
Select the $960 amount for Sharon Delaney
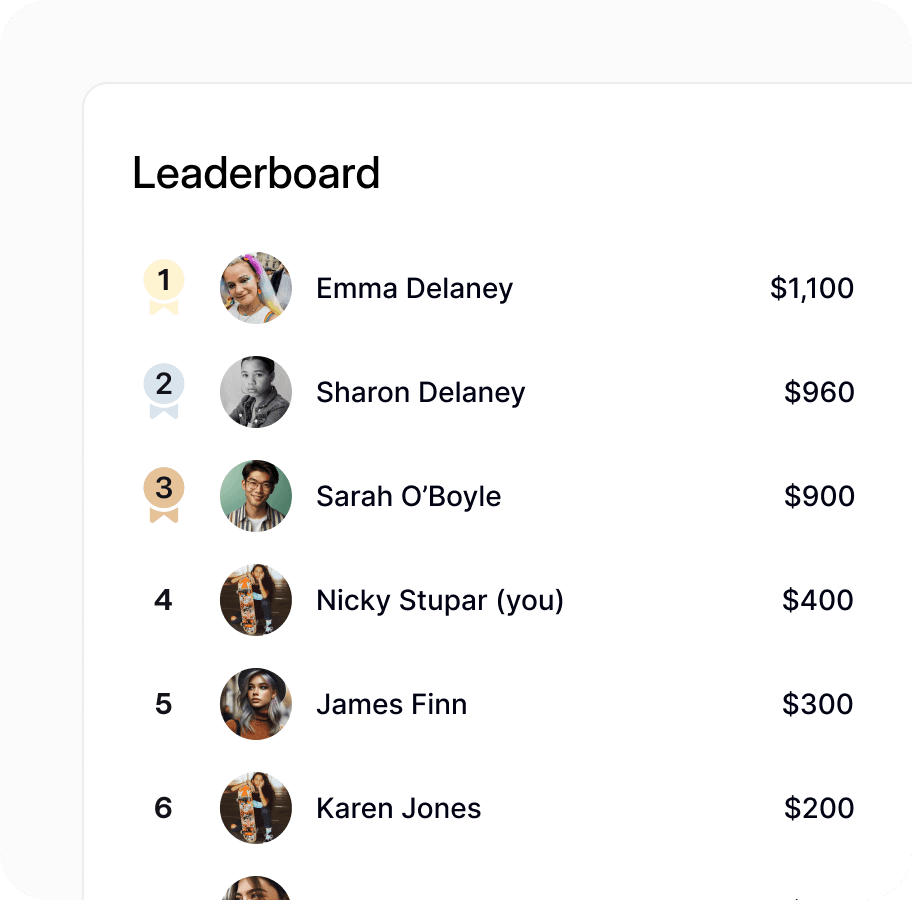[x=819, y=393]
